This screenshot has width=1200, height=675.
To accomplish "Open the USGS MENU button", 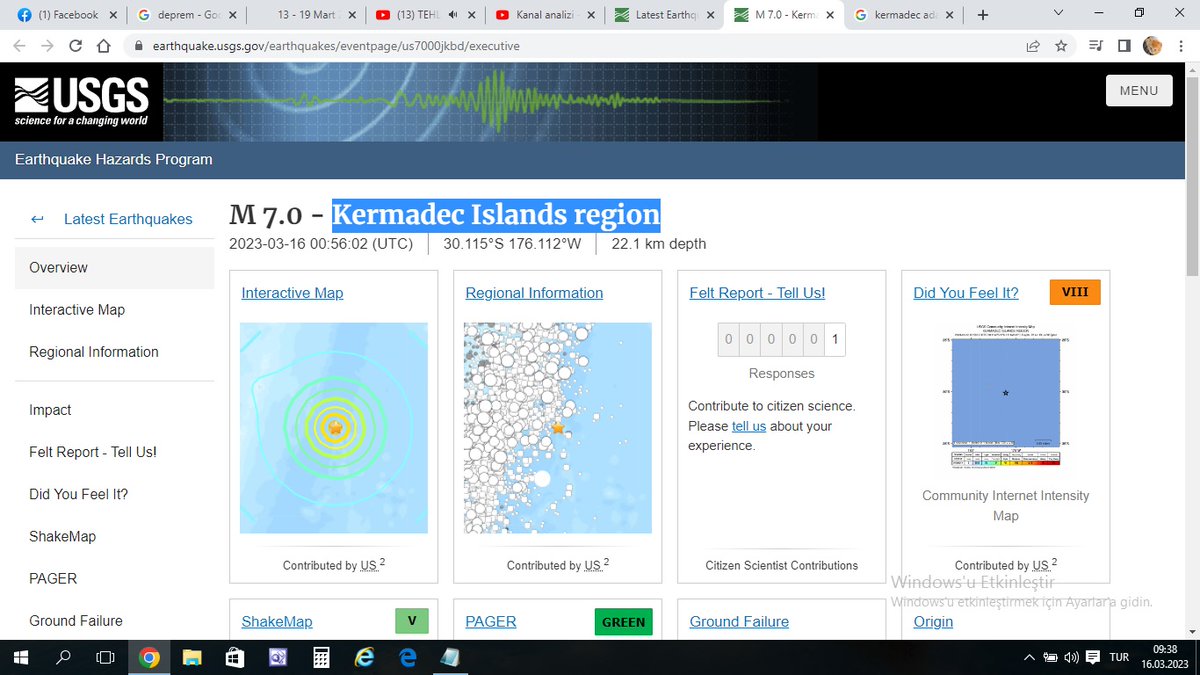I will (x=1139, y=90).
